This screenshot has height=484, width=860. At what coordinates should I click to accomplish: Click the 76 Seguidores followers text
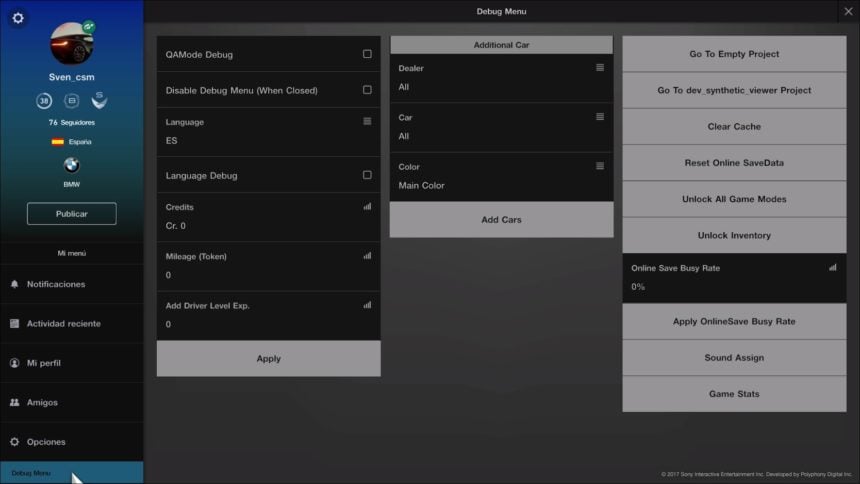[72, 122]
